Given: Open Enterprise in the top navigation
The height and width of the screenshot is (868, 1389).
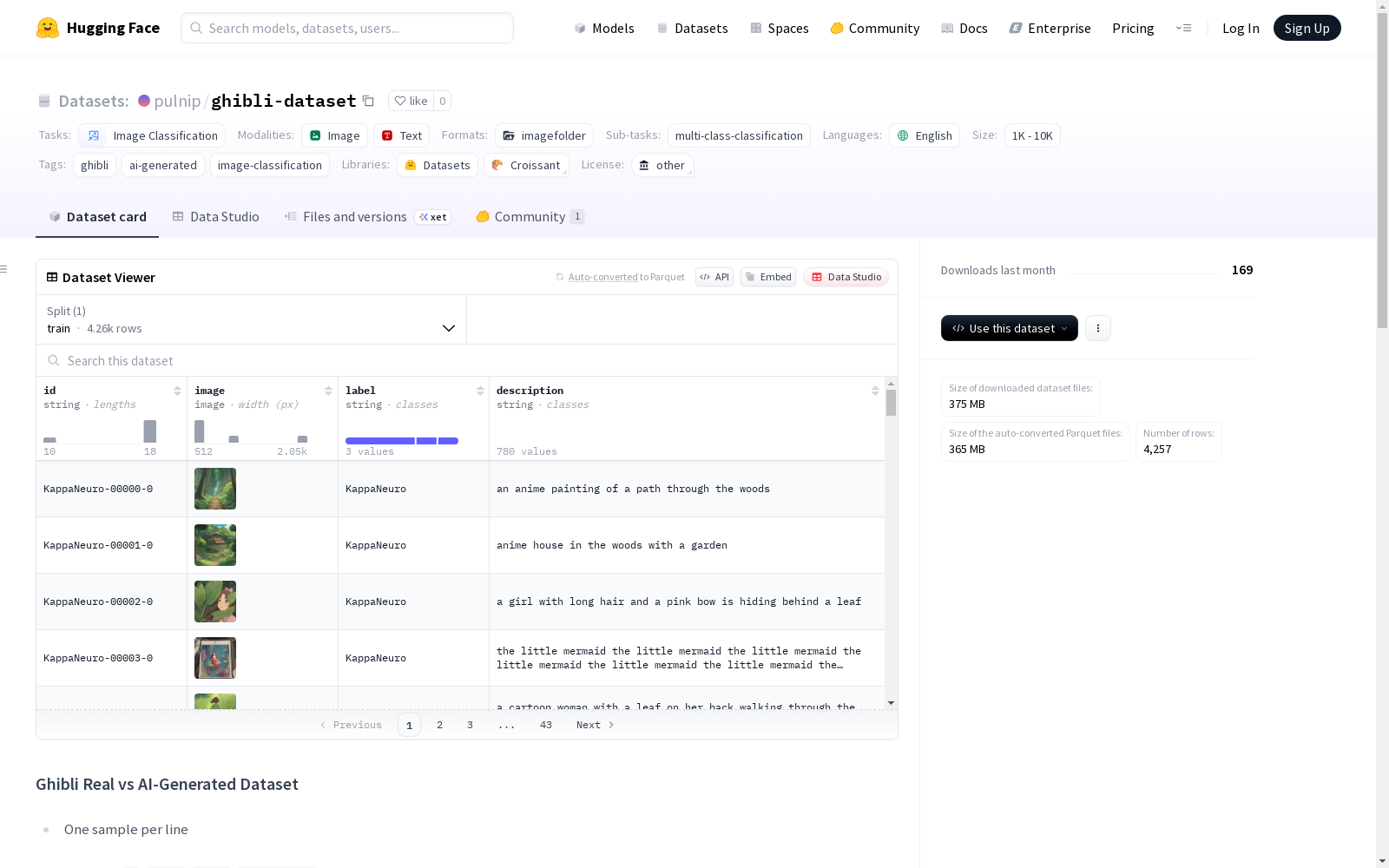Looking at the screenshot, I should pos(1050,28).
